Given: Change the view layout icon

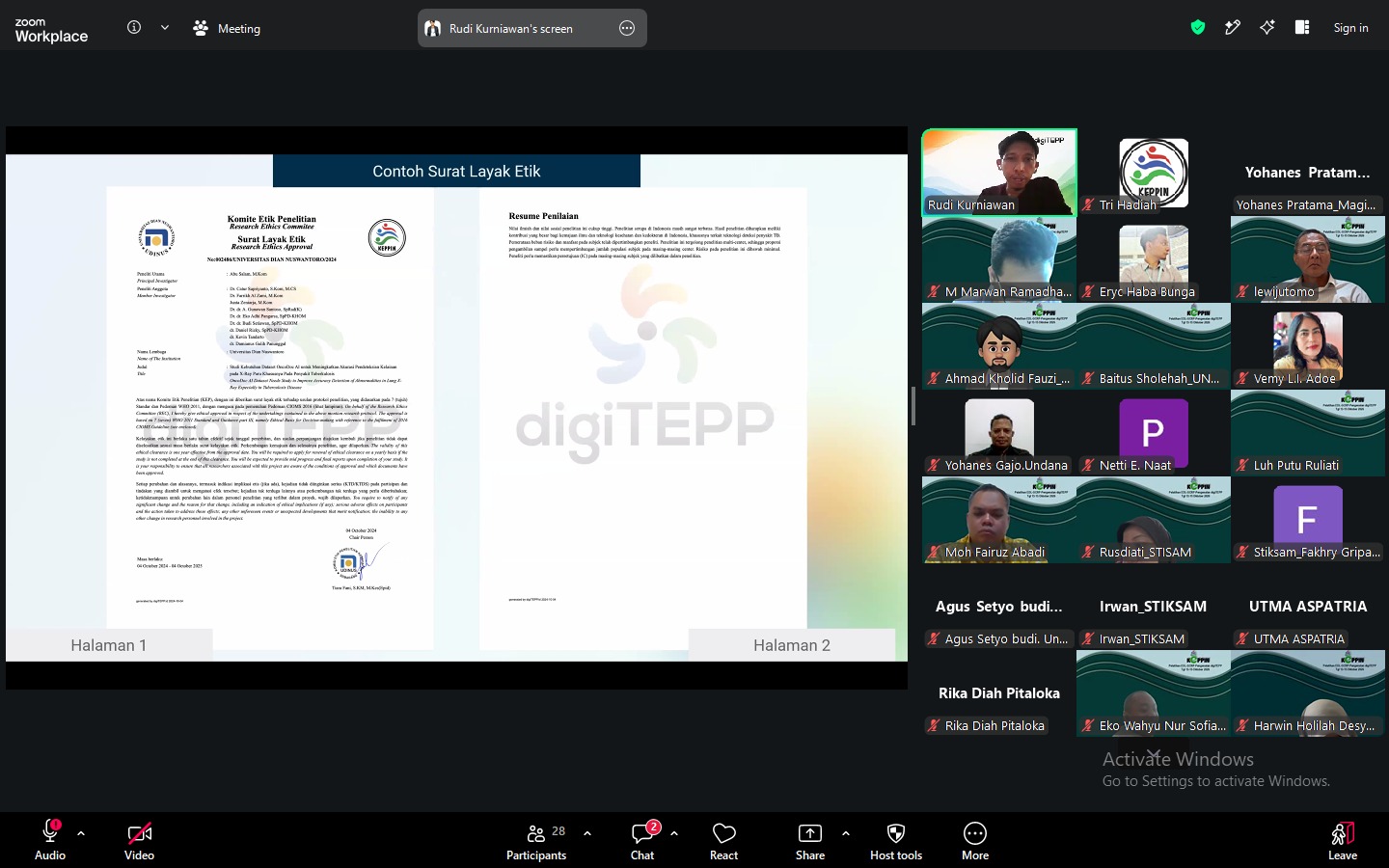Looking at the screenshot, I should tap(1302, 27).
